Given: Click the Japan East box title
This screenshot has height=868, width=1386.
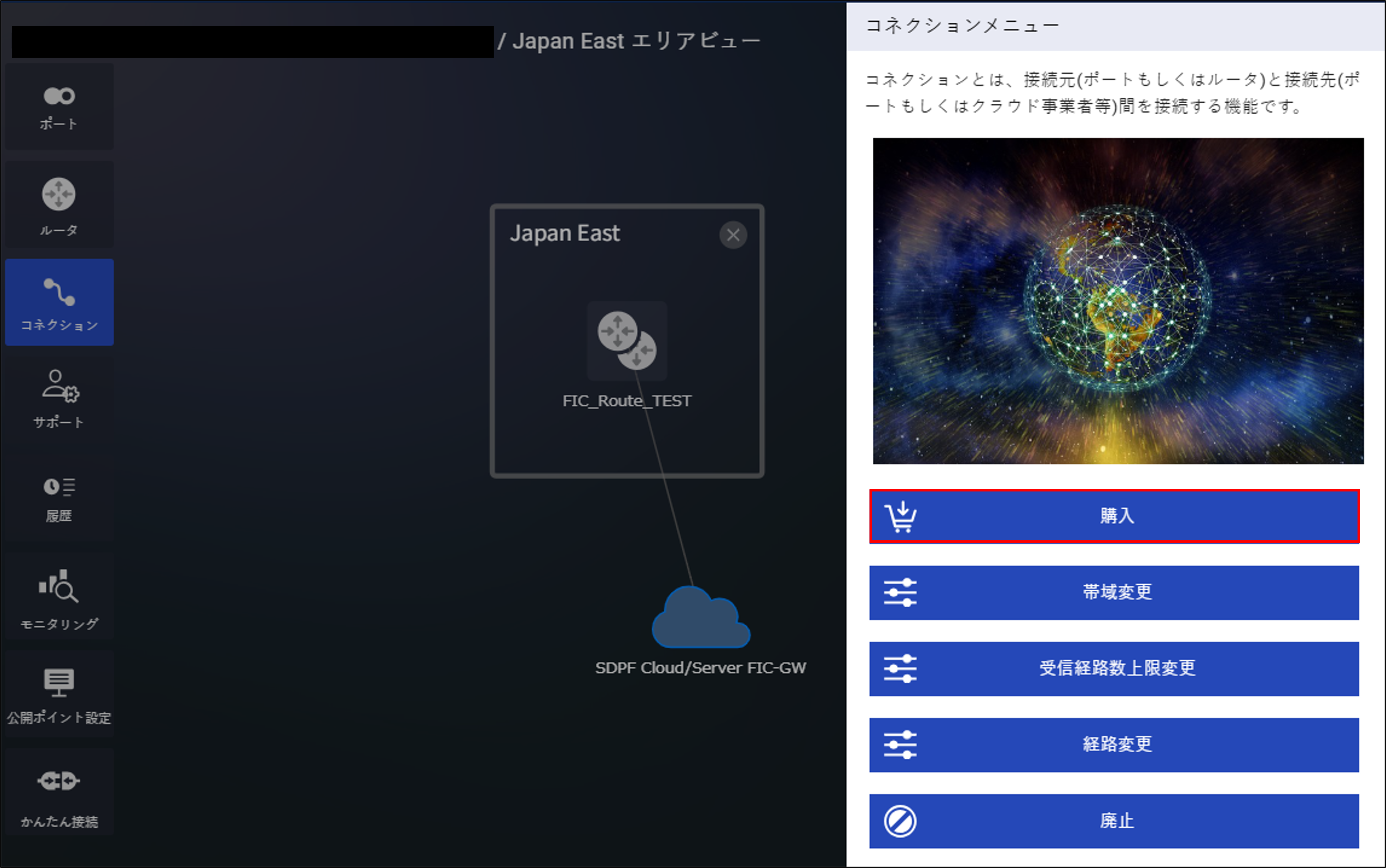Looking at the screenshot, I should pos(565,234).
